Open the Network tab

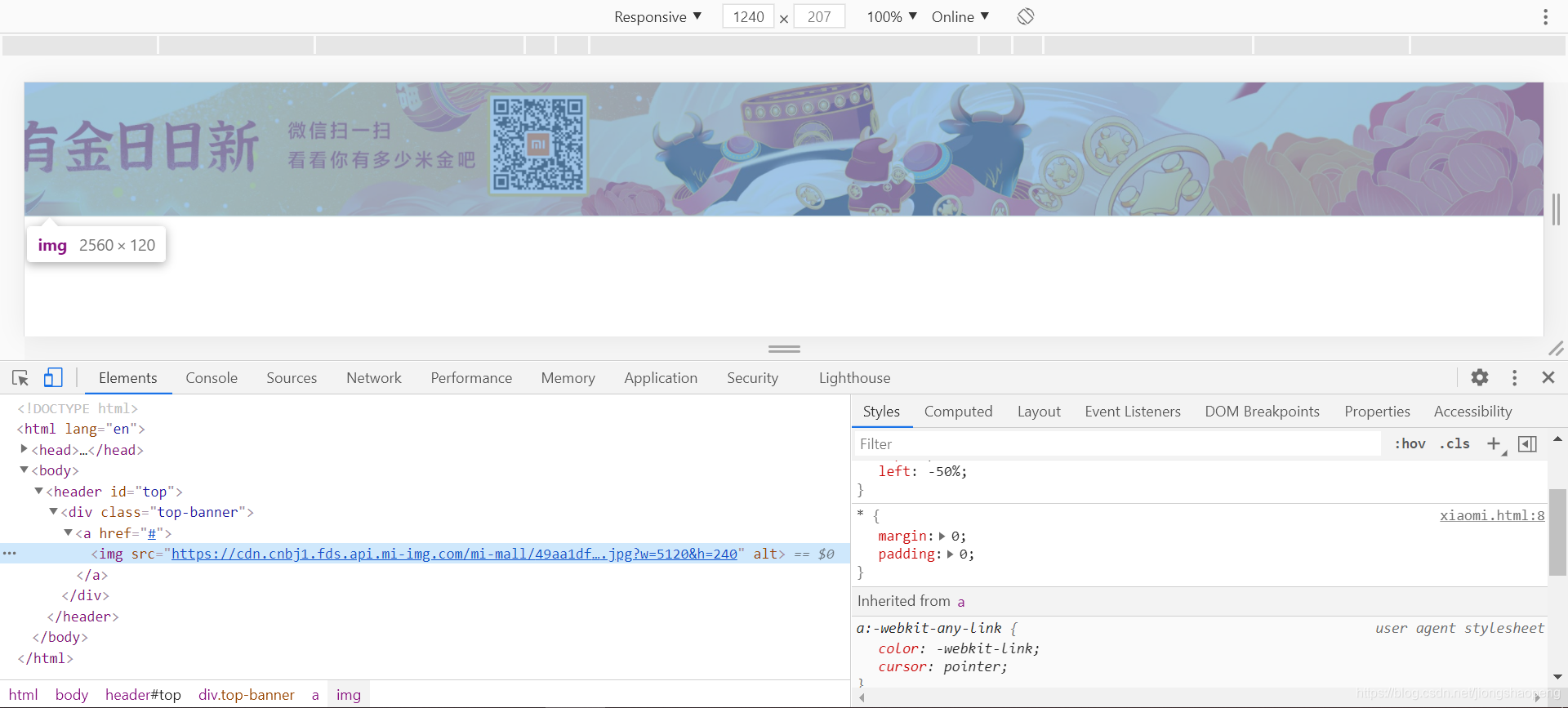click(374, 378)
